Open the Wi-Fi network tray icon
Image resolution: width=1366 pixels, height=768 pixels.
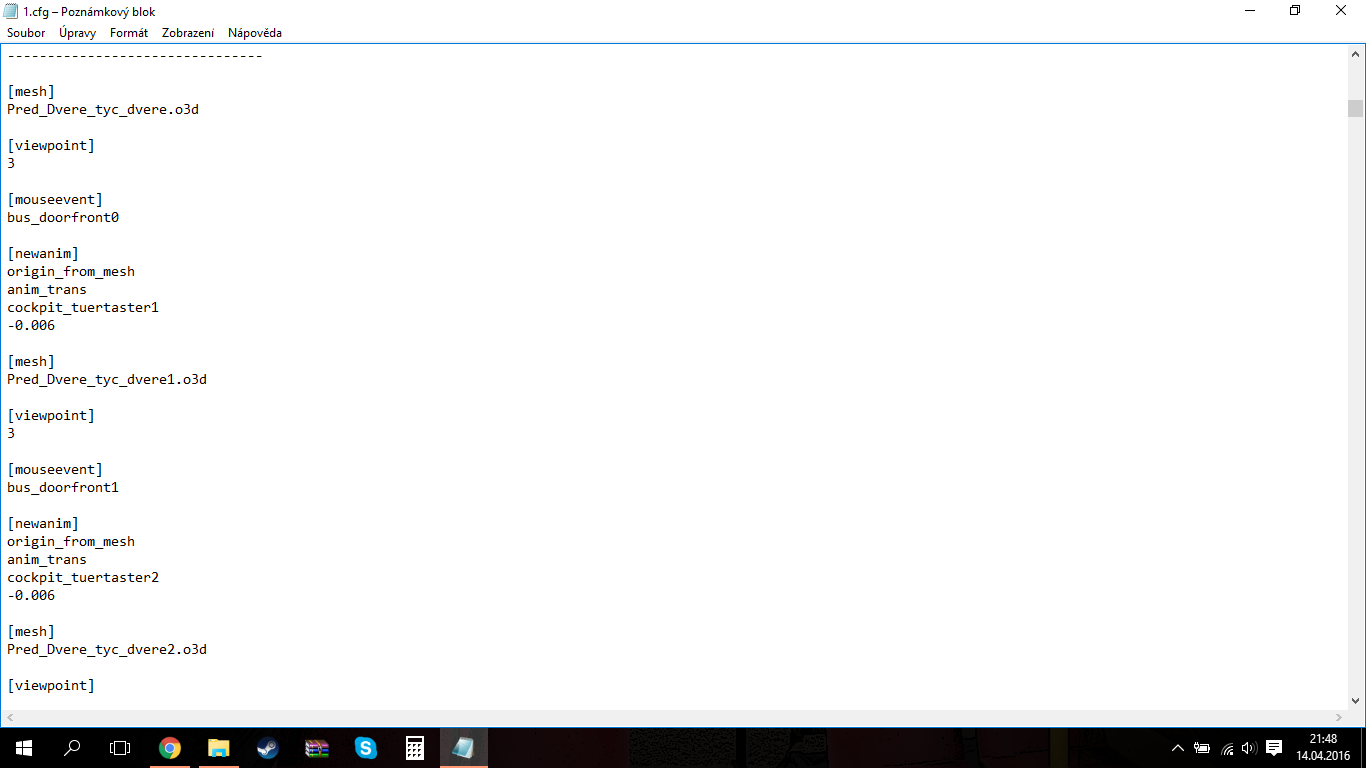click(1227, 748)
